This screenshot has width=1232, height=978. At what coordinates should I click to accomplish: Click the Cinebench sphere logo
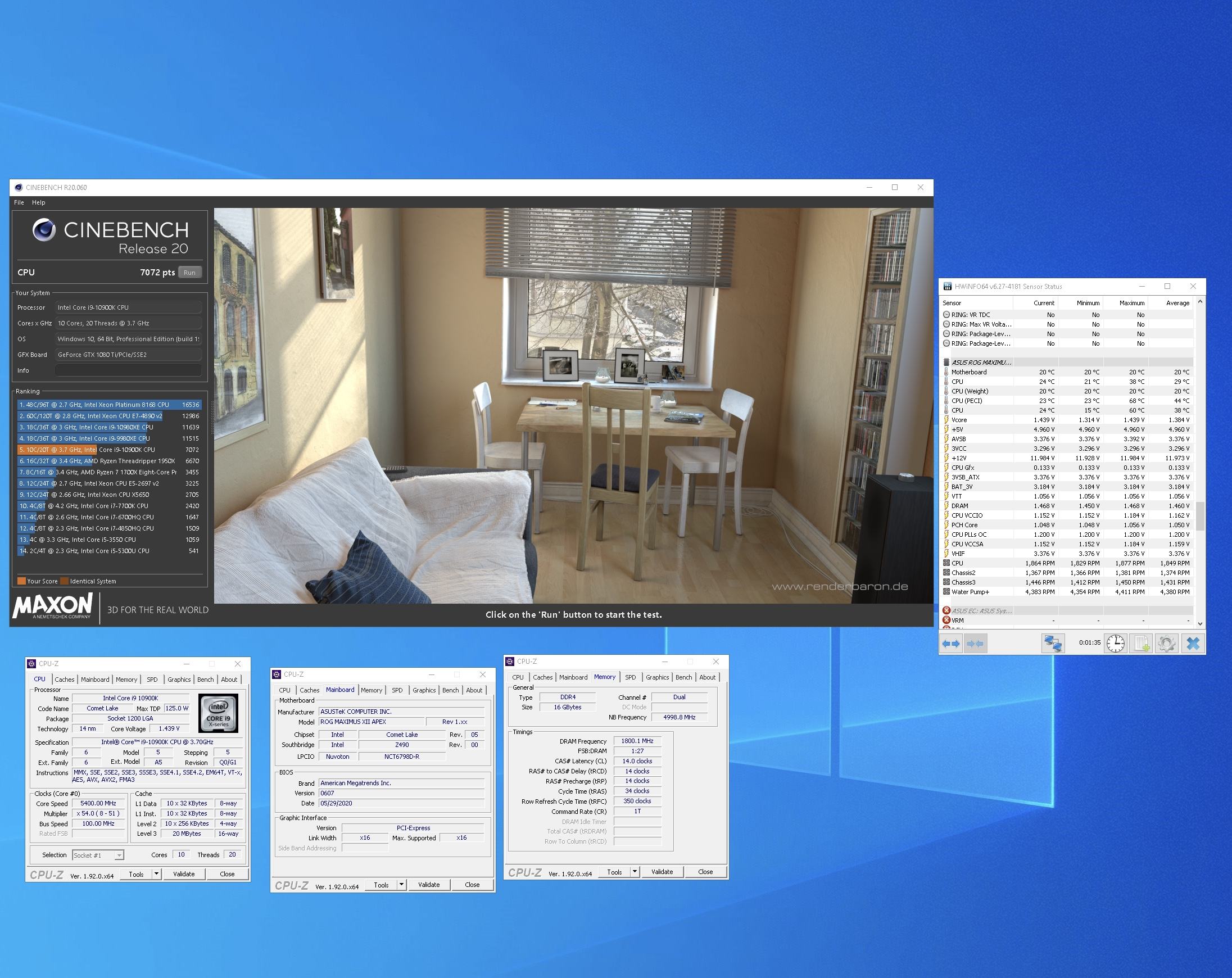[x=44, y=230]
